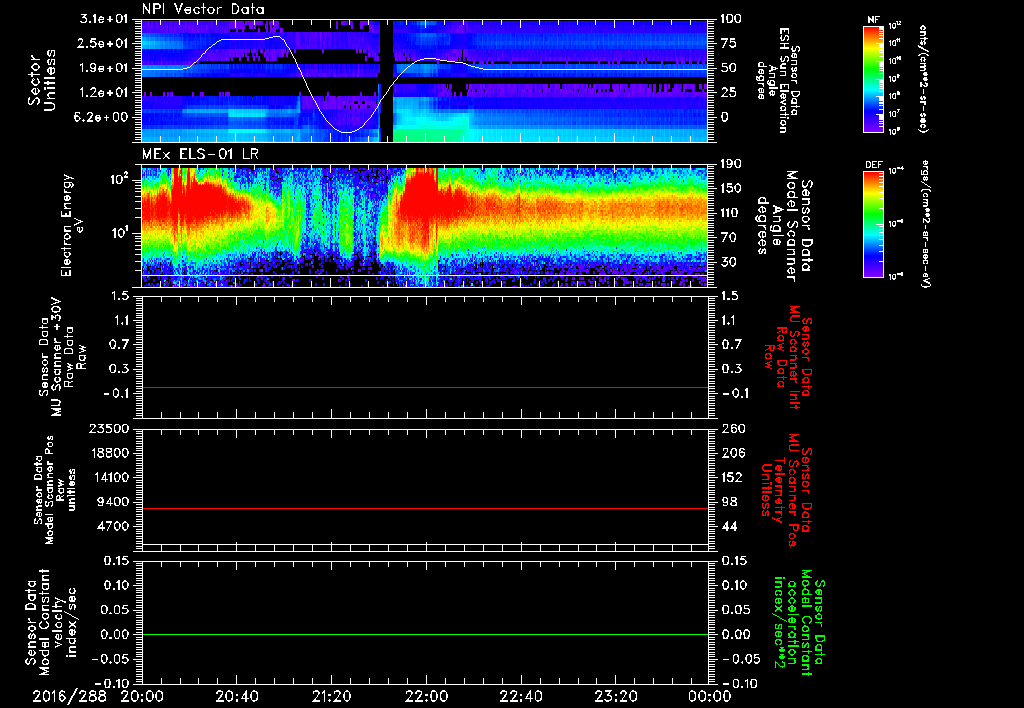Click the "2016/288" date label
Viewport: 1024px width, 708px height.
tap(70, 696)
